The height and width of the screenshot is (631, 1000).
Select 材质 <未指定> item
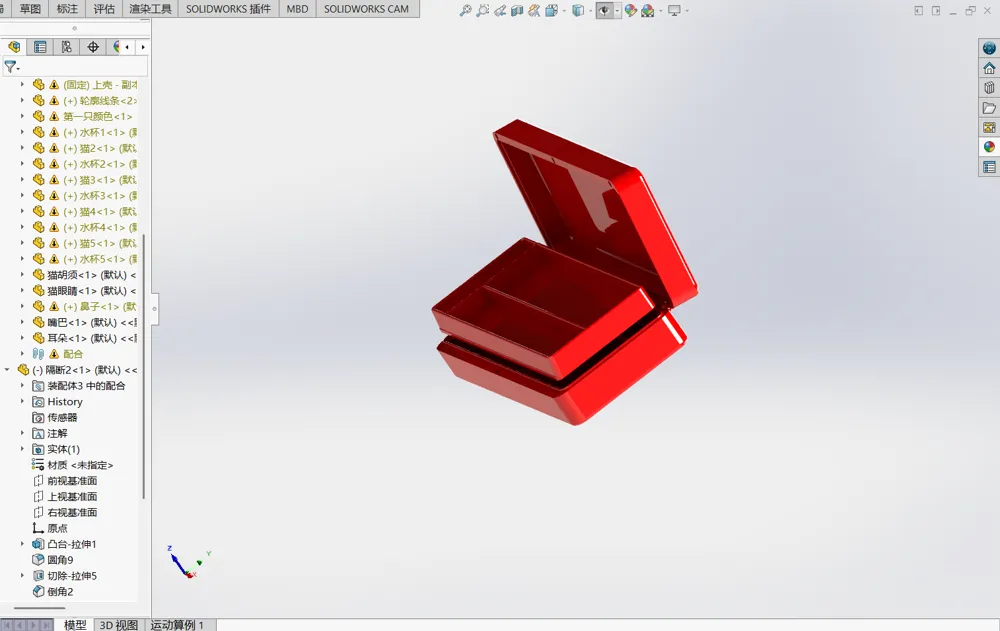[73, 464]
